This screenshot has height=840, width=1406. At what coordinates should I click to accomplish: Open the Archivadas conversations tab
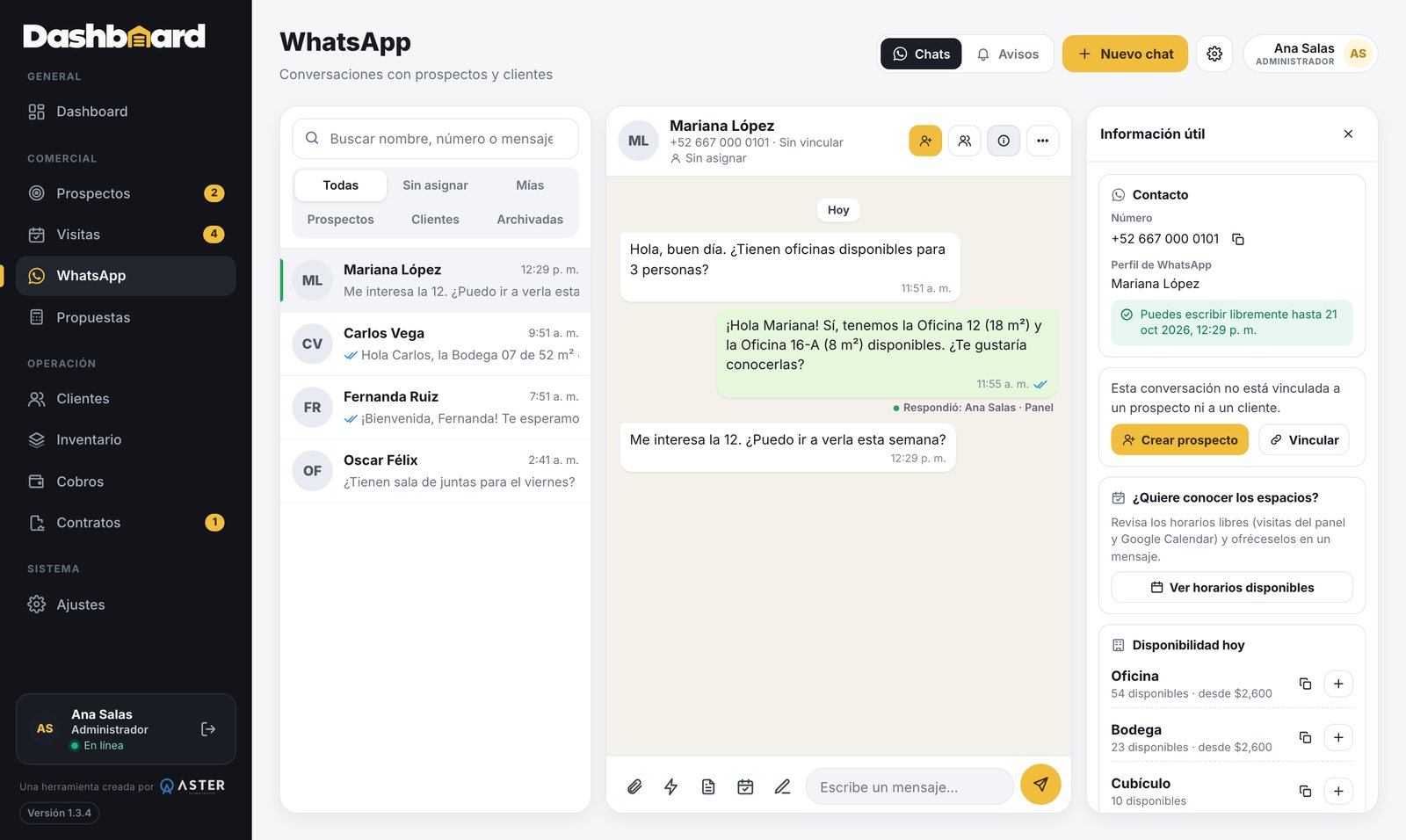(x=530, y=220)
